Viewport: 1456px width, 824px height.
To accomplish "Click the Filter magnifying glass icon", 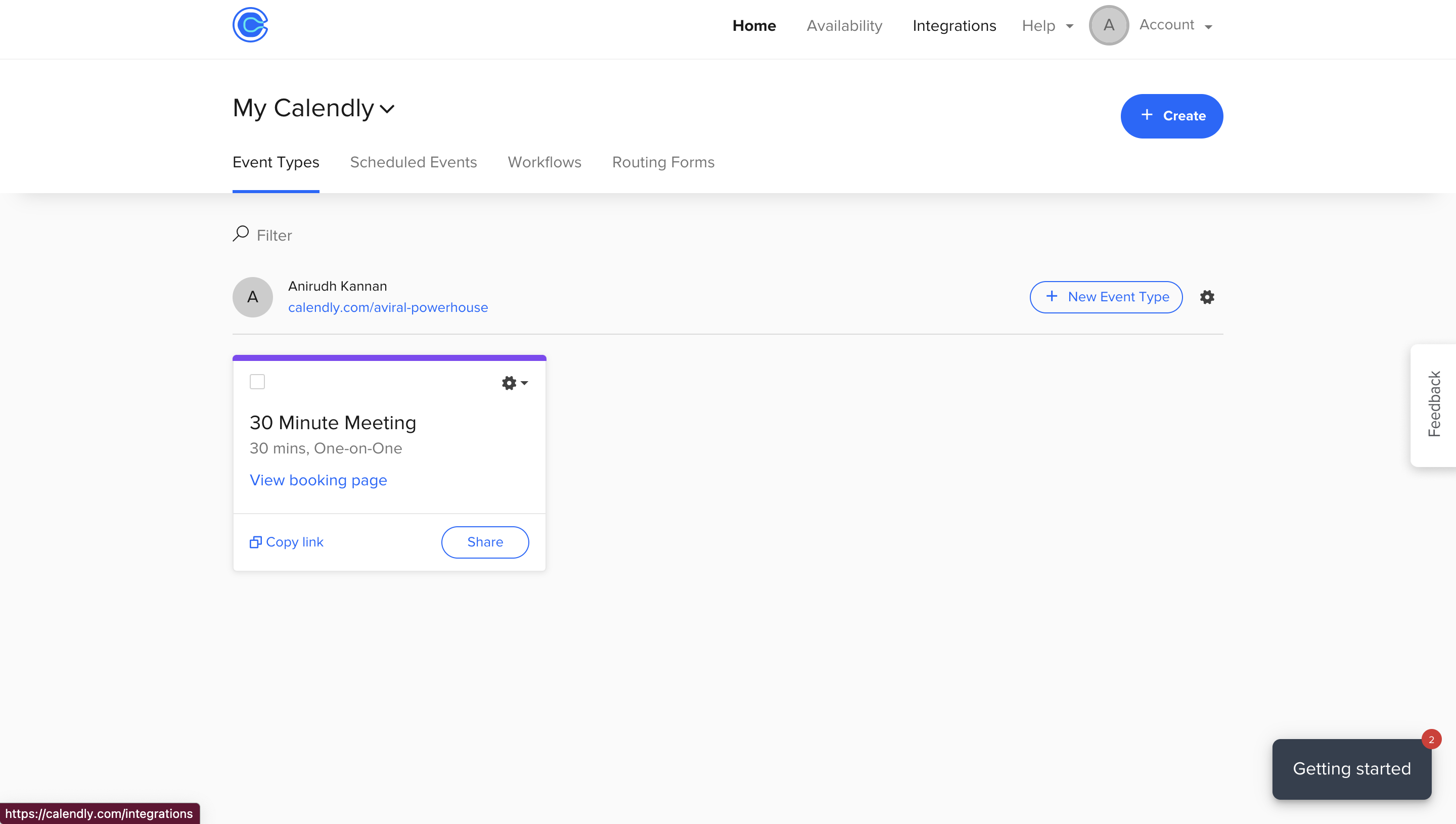I will click(241, 234).
